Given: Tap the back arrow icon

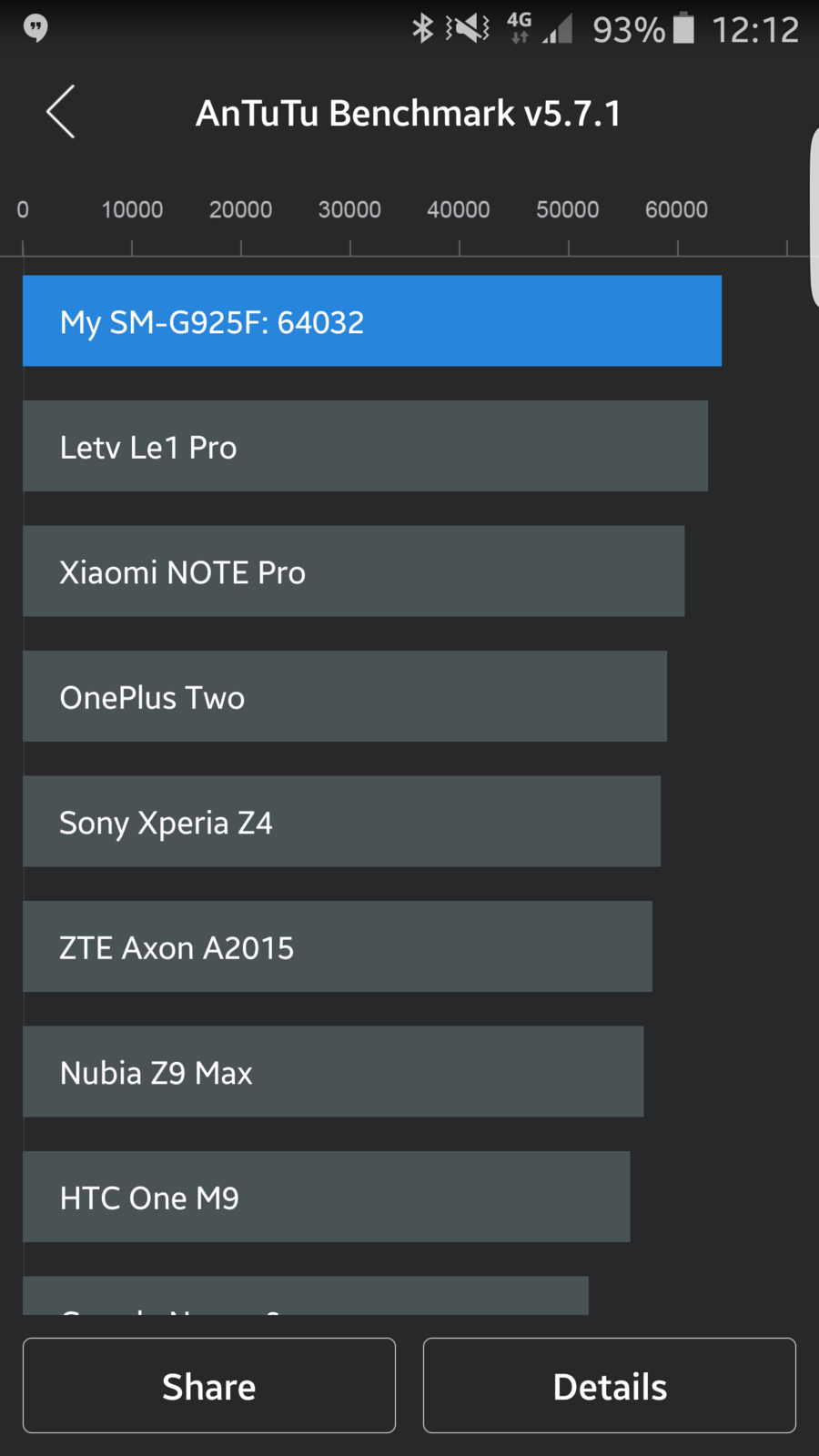Looking at the screenshot, I should [61, 113].
